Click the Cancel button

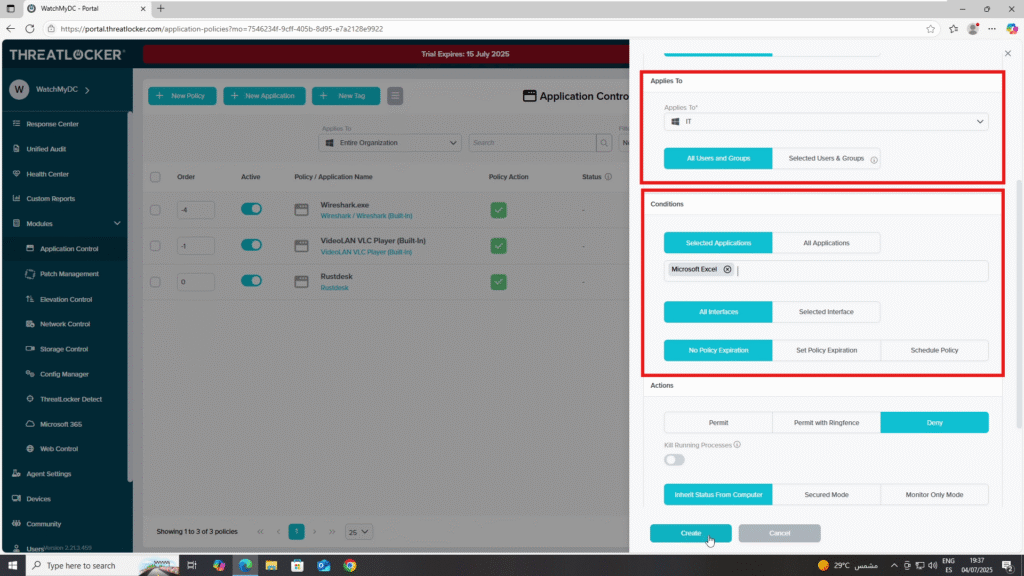click(779, 534)
